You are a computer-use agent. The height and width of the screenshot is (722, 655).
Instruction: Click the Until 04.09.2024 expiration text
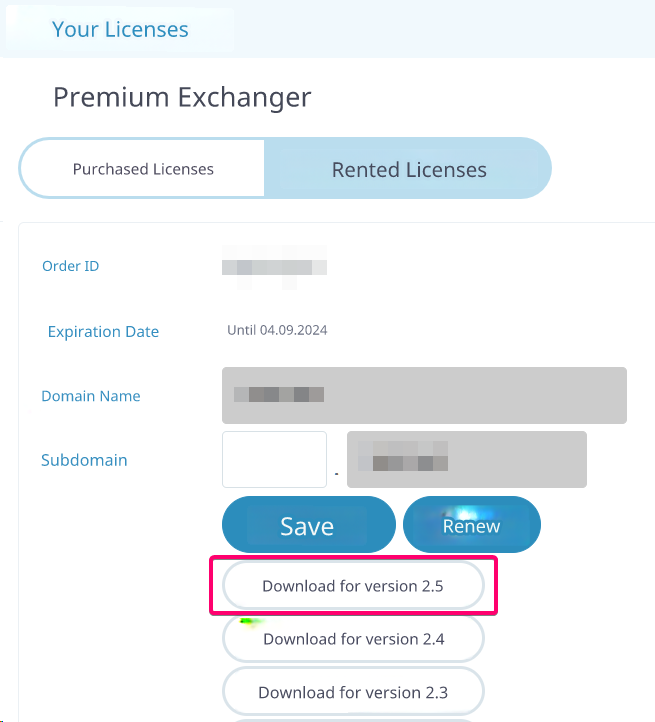[277, 330]
